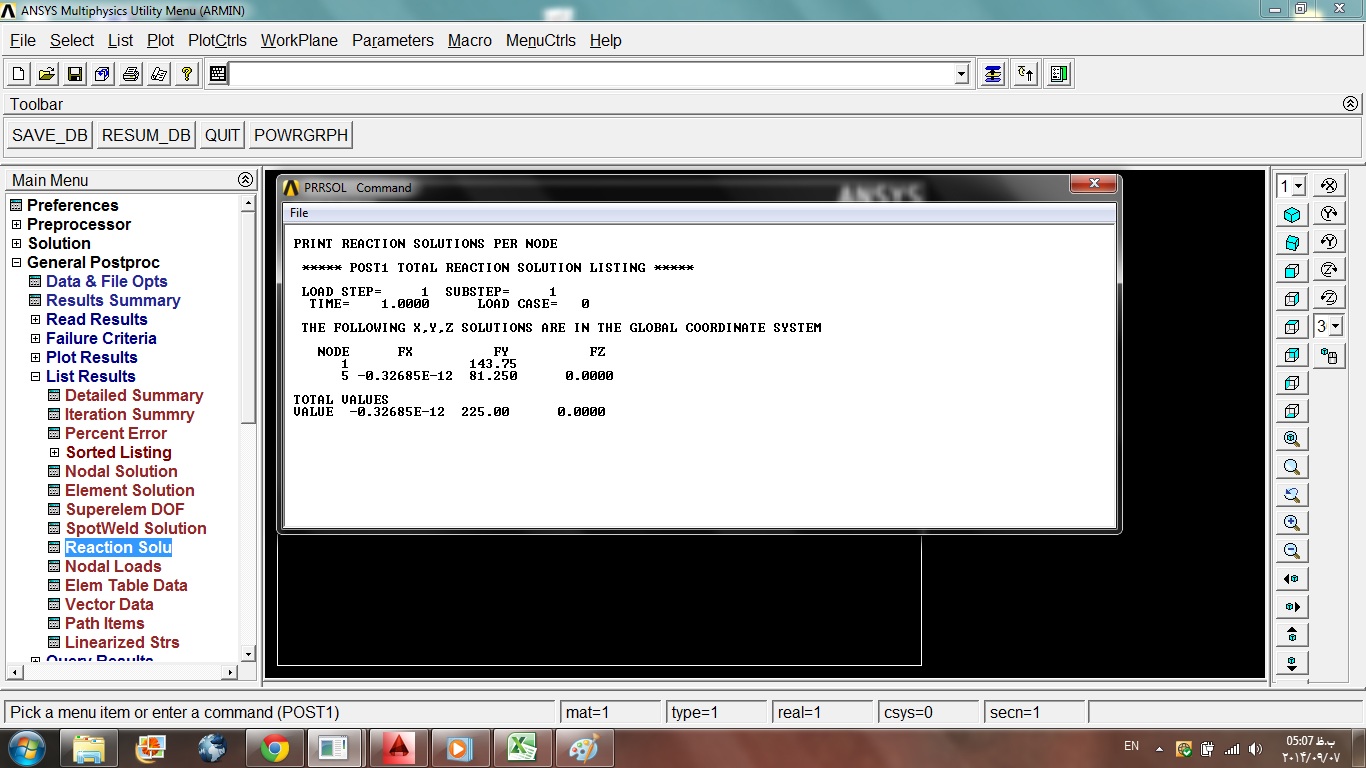Image resolution: width=1366 pixels, height=768 pixels.
Task: Open File menu in the PRRSOL Command window
Action: tap(299, 213)
